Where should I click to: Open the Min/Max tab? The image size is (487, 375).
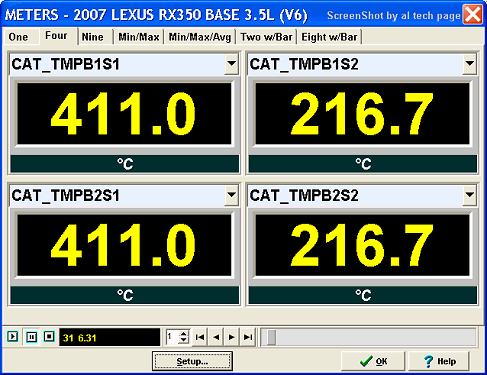pyautogui.click(x=139, y=37)
